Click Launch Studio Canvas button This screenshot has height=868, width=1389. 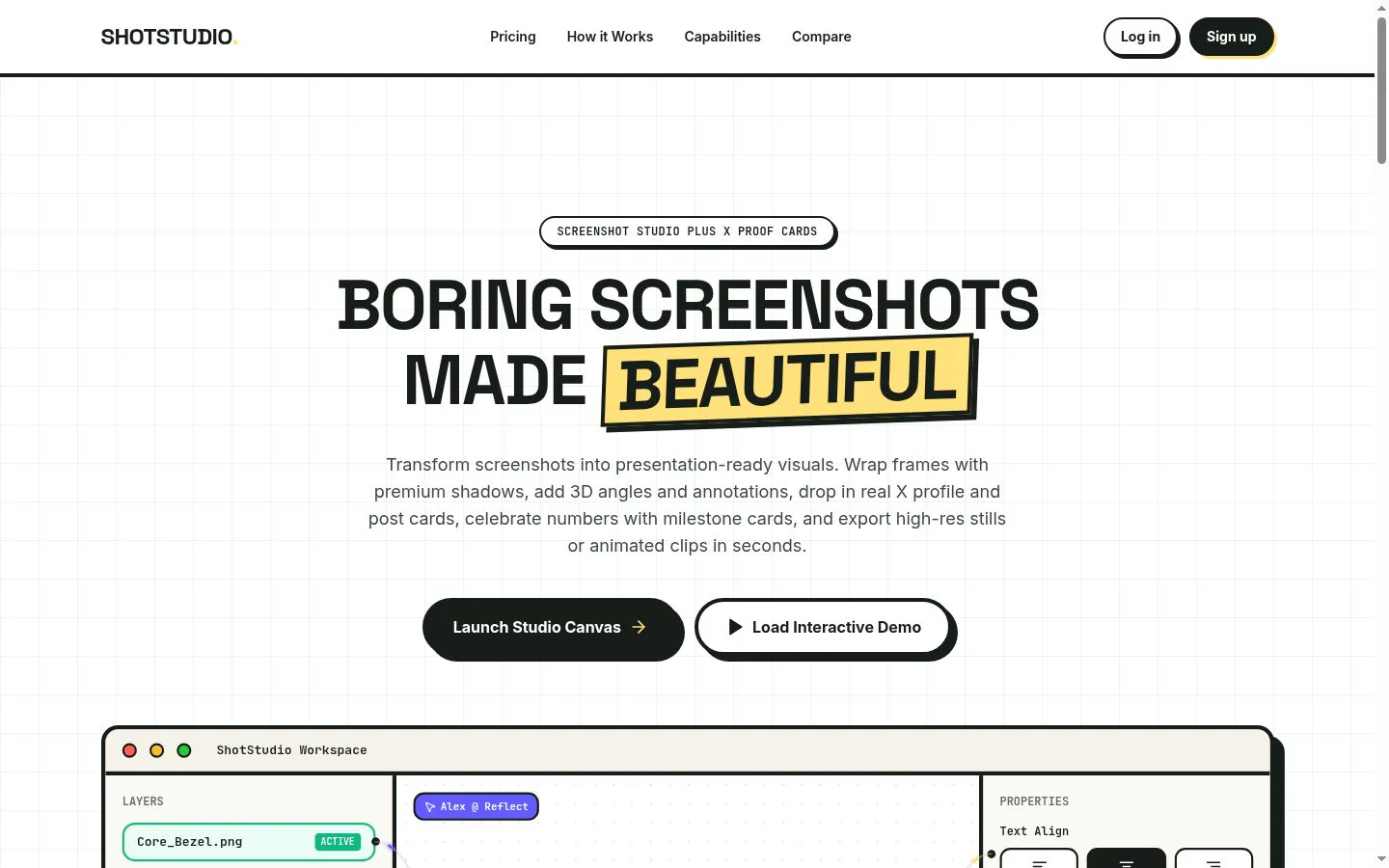point(551,627)
